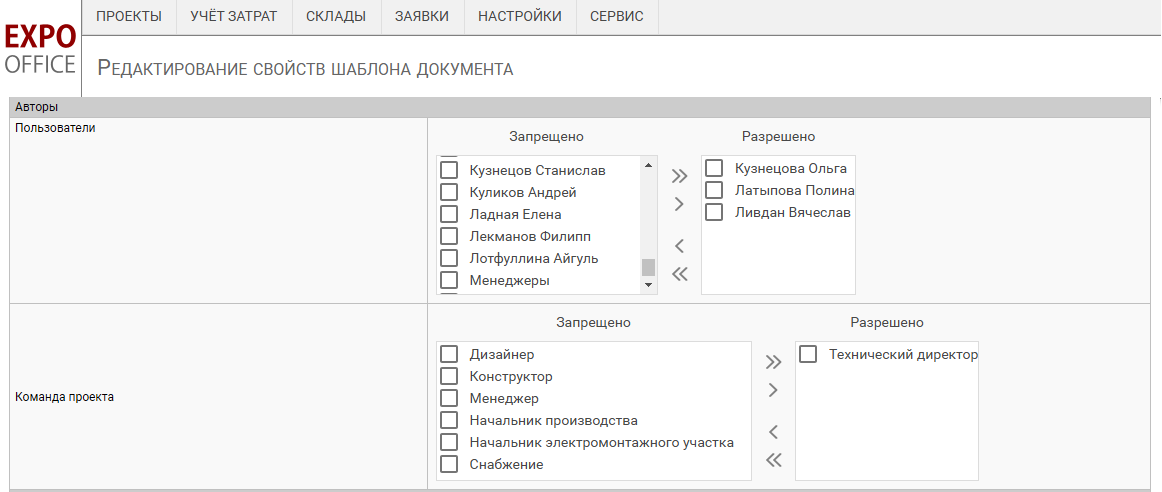Return all team roles to forbidden list
This screenshot has width=1162, height=492.
773,460
